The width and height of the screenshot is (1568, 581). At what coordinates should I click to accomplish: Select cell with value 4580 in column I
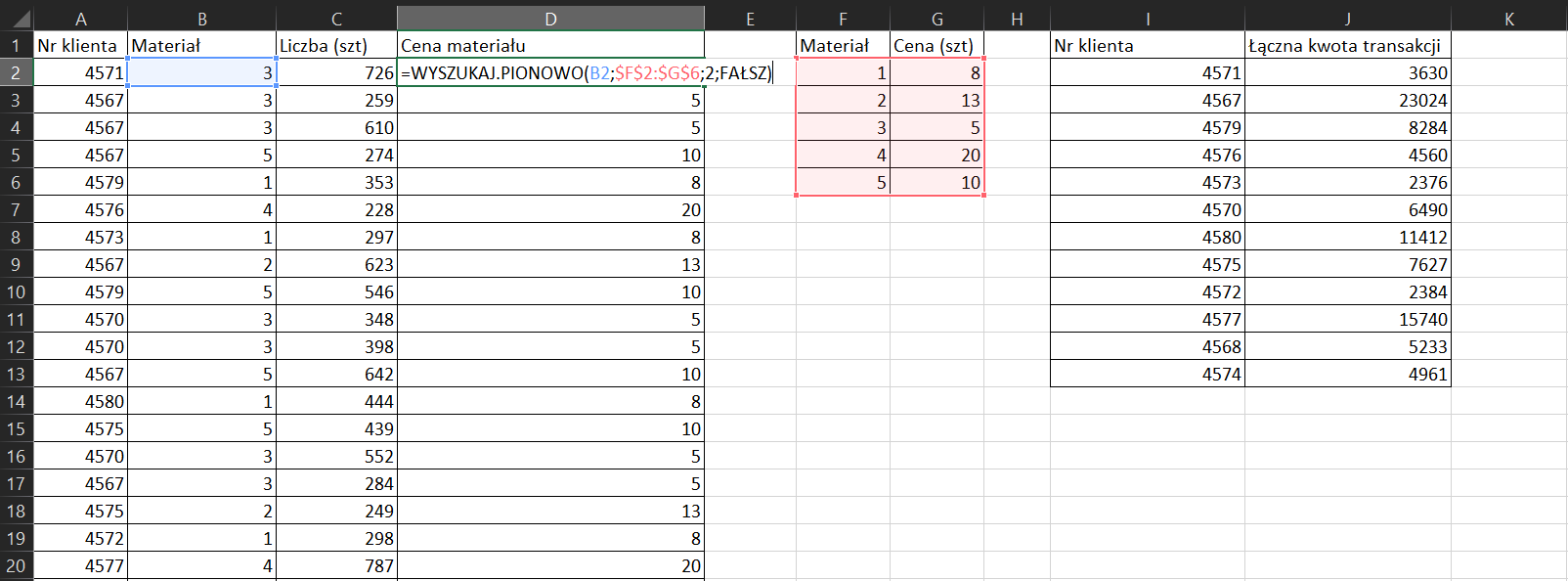(x=1148, y=237)
